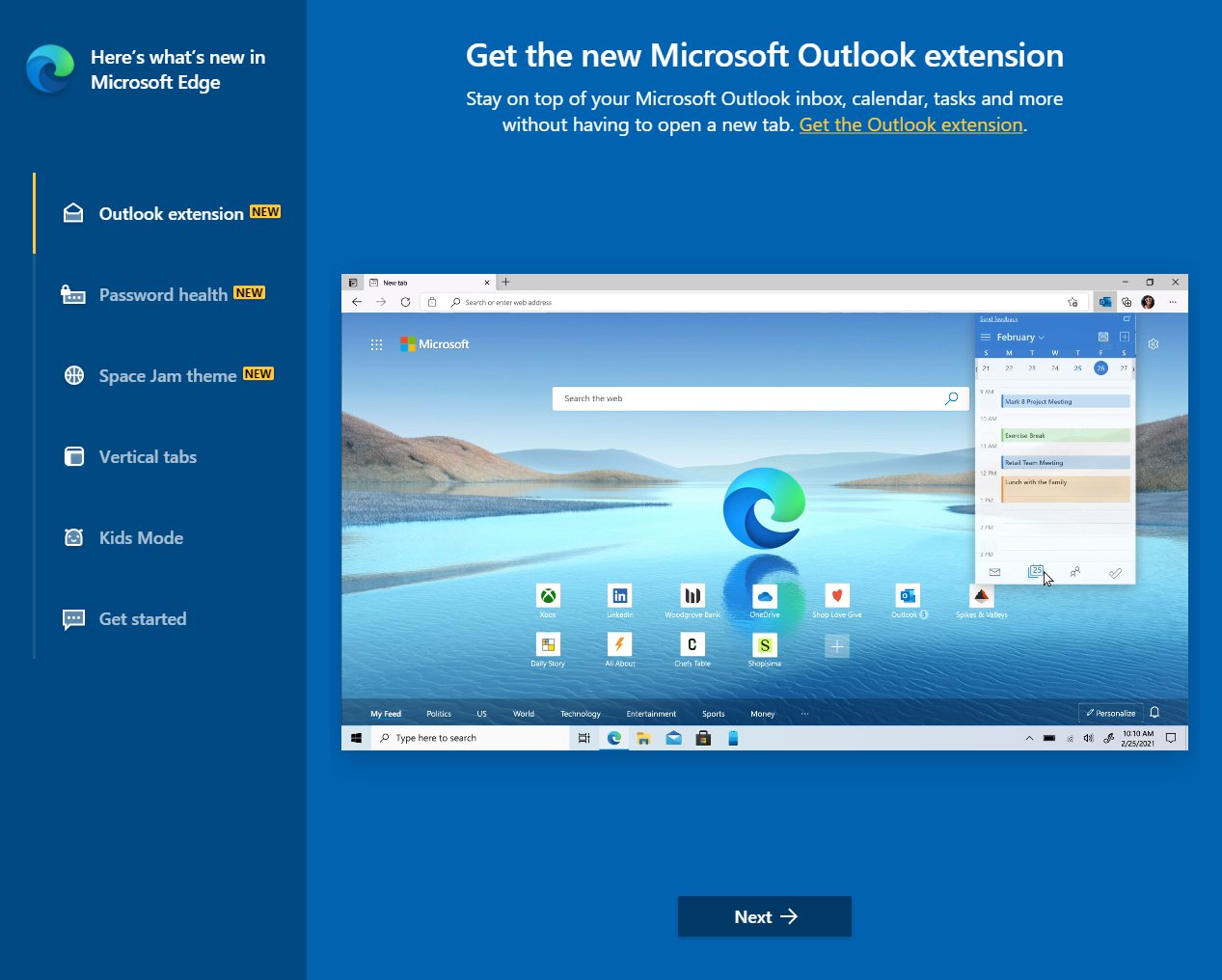Click the preview address bar field
The image size is (1222, 980).
[752, 302]
